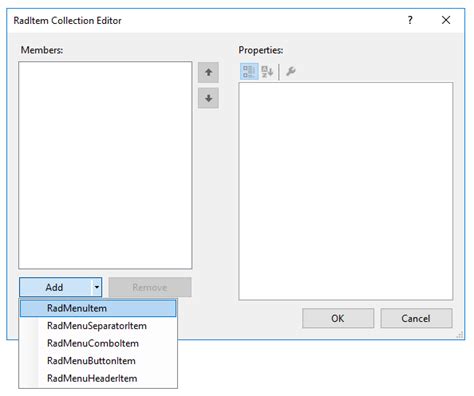Open the Add button dropdown arrow
The height and width of the screenshot is (396, 474).
(x=97, y=287)
